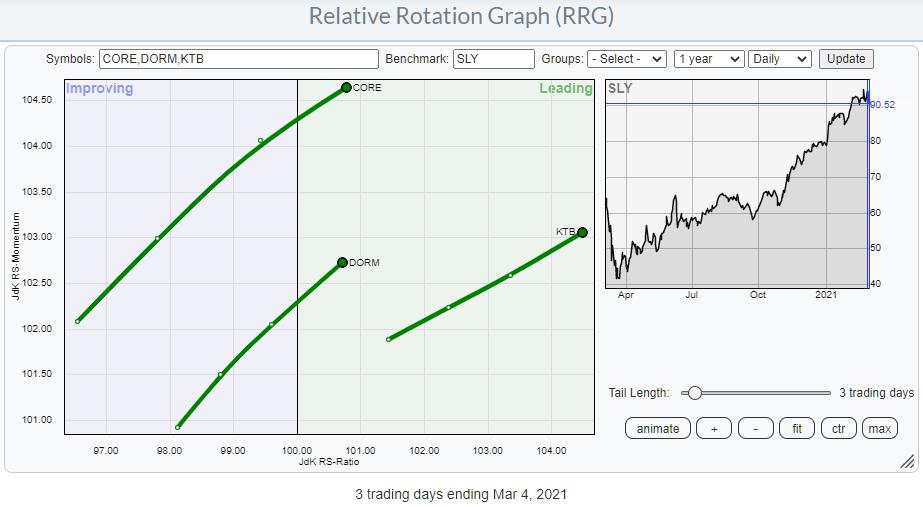This screenshot has height=507, width=923.
Task: Zoom in with the plus button
Action: [713, 429]
